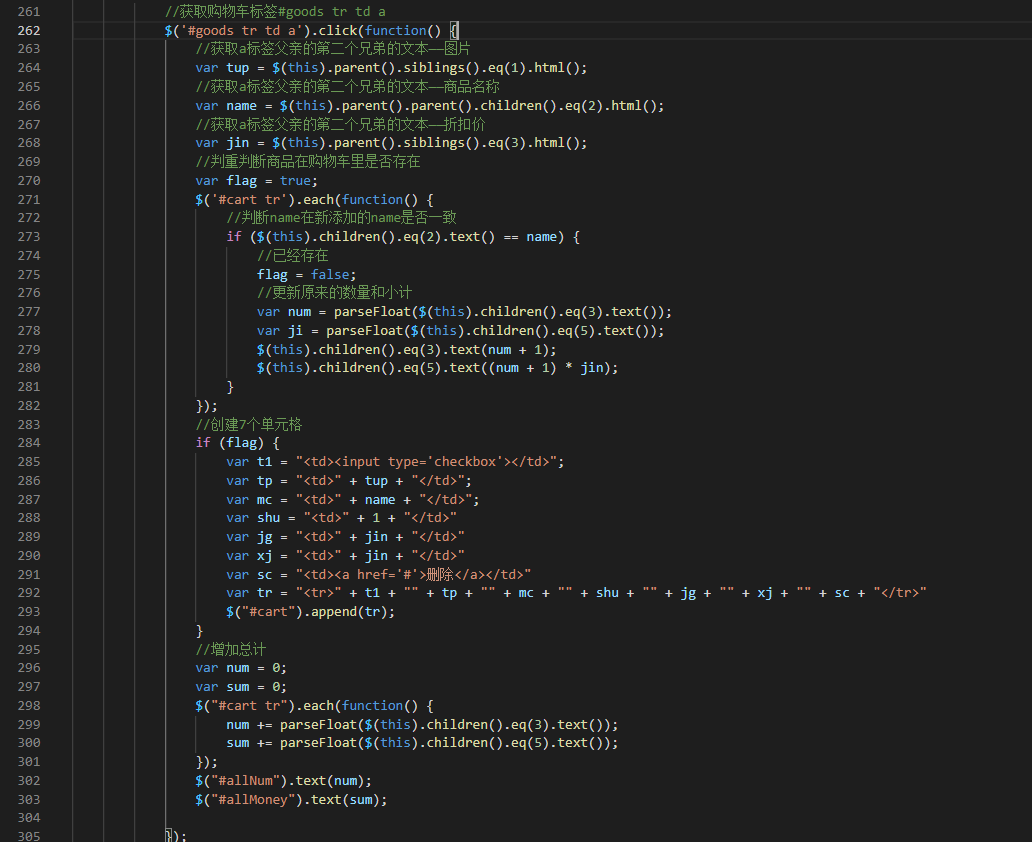This screenshot has width=1032, height=842.
Task: Click line number 298 in the gutter
Action: [29, 706]
